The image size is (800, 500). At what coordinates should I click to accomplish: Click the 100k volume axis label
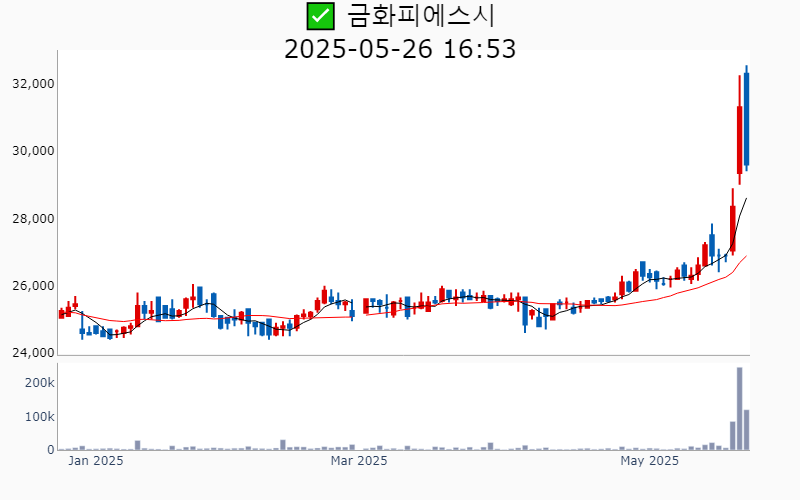40,417
